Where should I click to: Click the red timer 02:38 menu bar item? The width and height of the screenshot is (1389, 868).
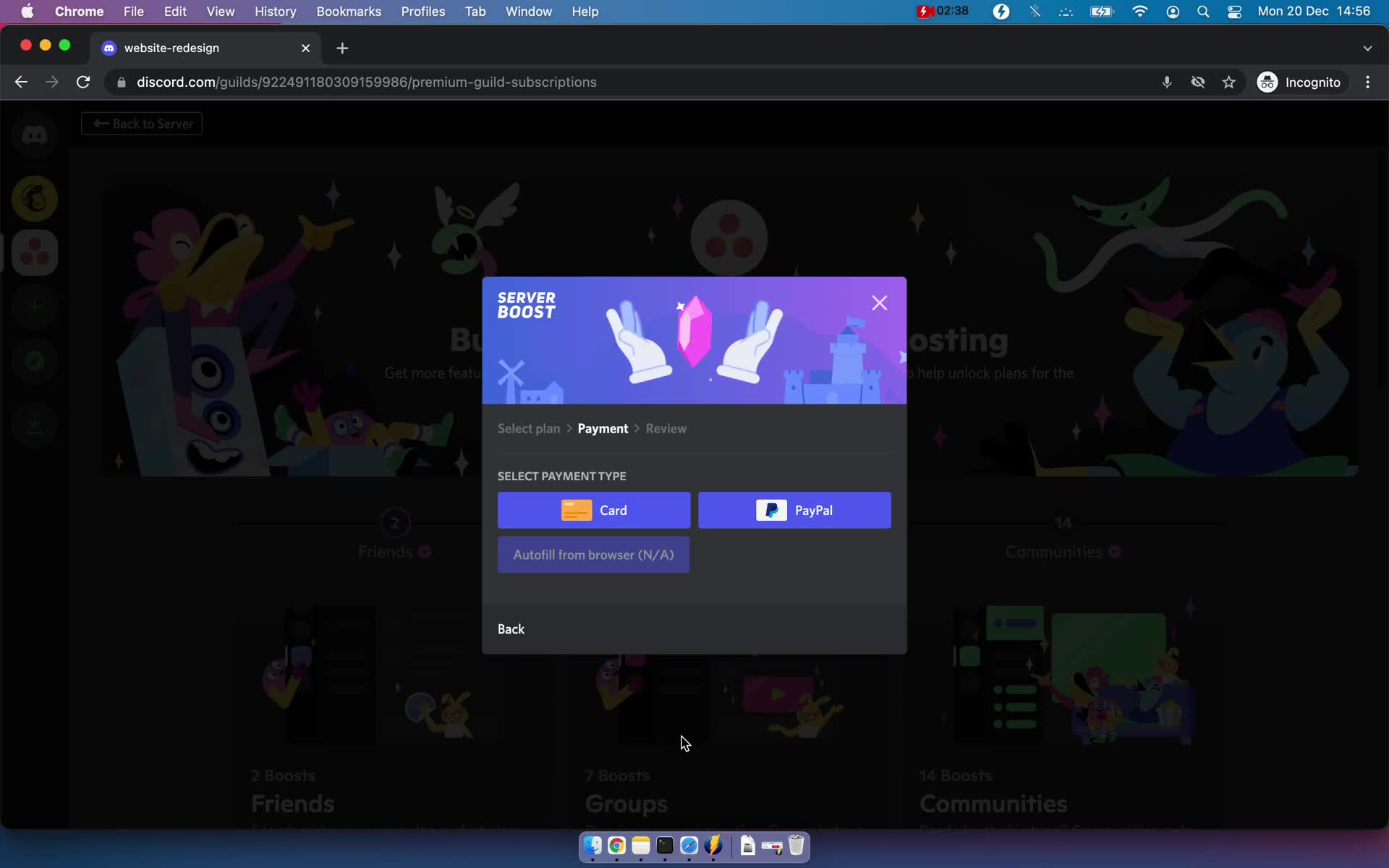(943, 12)
